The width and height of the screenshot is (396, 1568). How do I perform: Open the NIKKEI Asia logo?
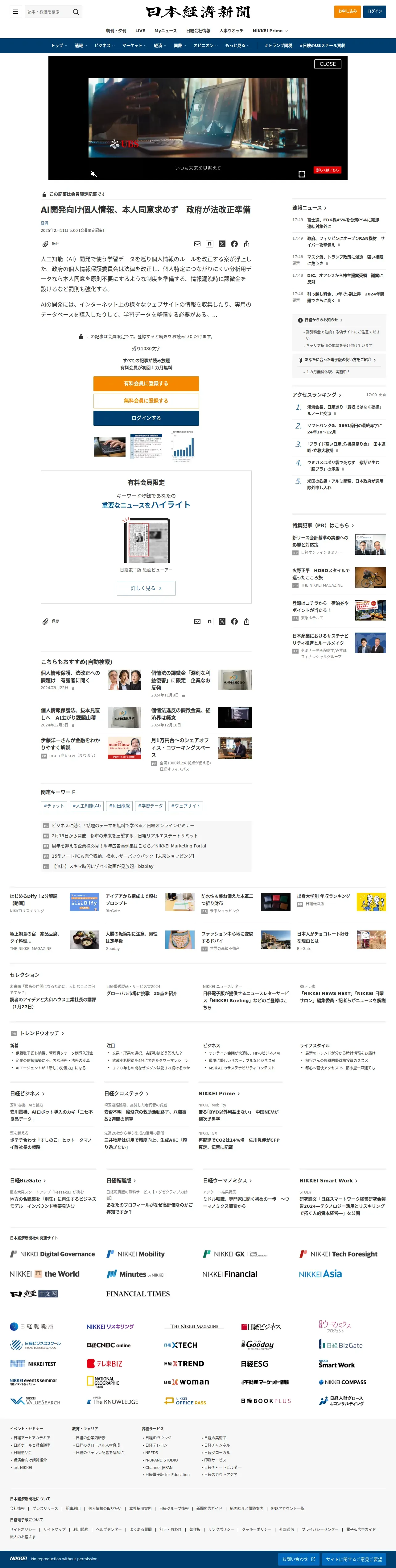tap(320, 1274)
